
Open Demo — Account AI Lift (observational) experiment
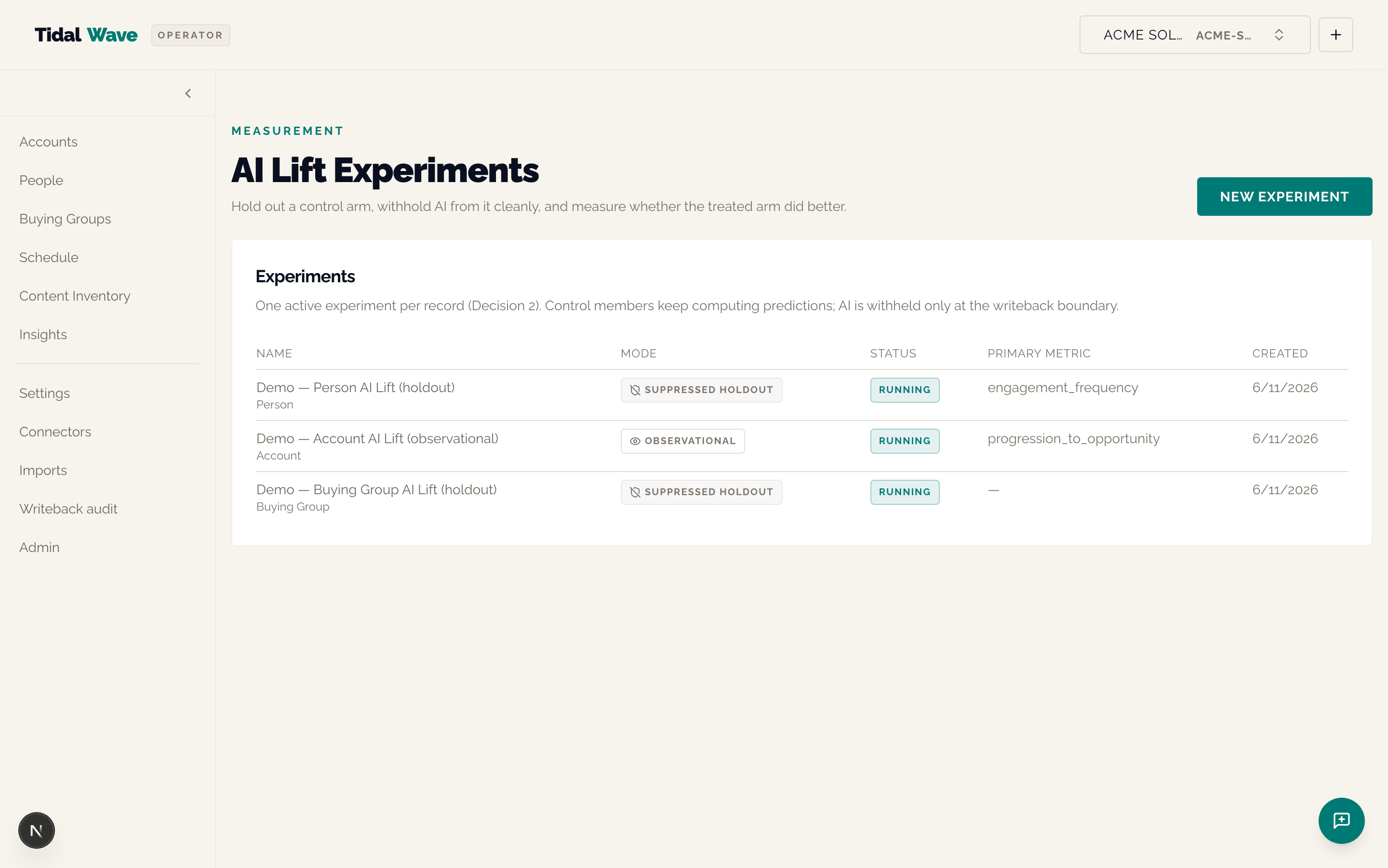(x=377, y=439)
